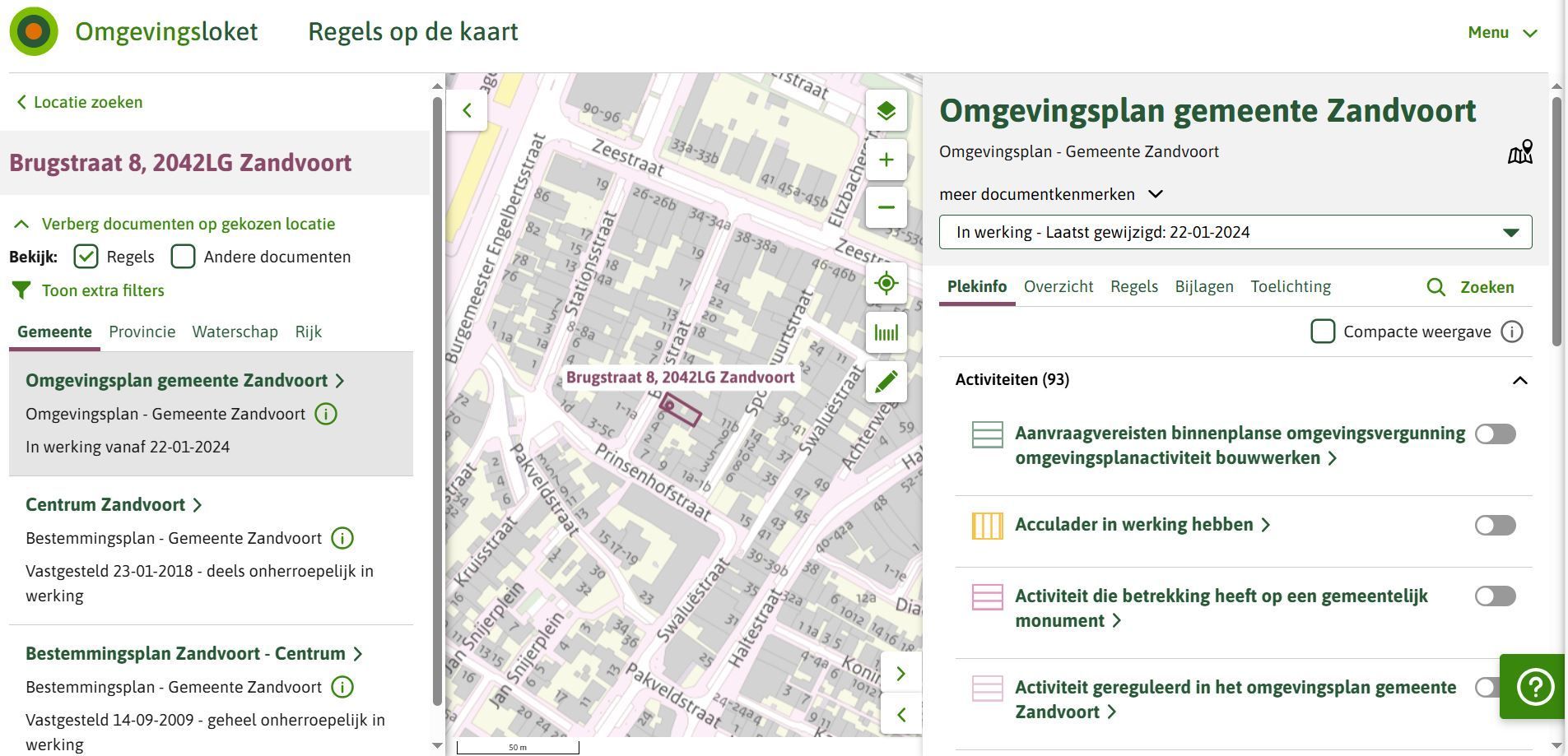Open Bestemmingsplan Zandvoort - Centrum link
1568x756 pixels.
coord(194,653)
